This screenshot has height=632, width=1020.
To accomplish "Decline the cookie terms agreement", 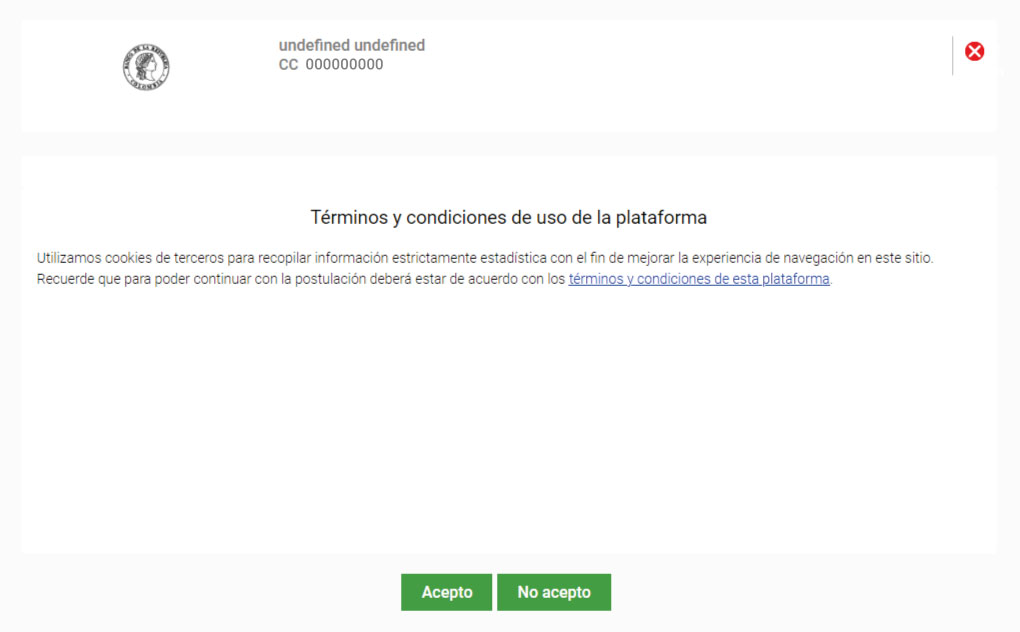I will click(554, 591).
